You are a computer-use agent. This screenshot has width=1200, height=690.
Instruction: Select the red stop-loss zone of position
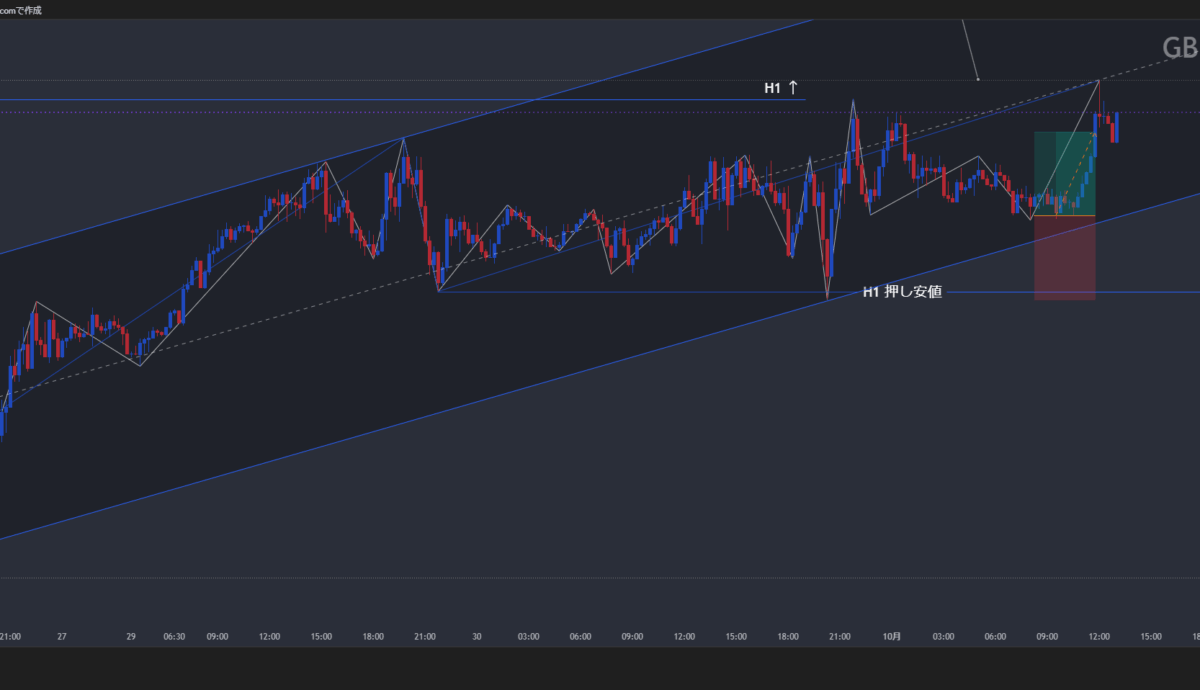pos(1064,258)
